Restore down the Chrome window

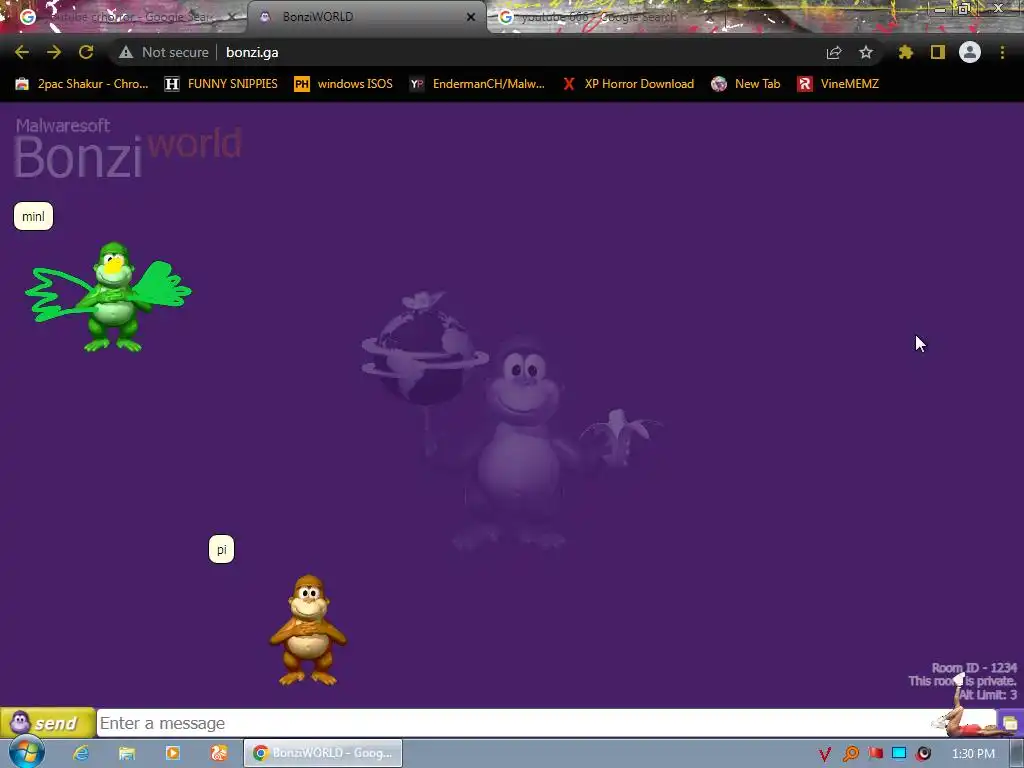click(963, 8)
